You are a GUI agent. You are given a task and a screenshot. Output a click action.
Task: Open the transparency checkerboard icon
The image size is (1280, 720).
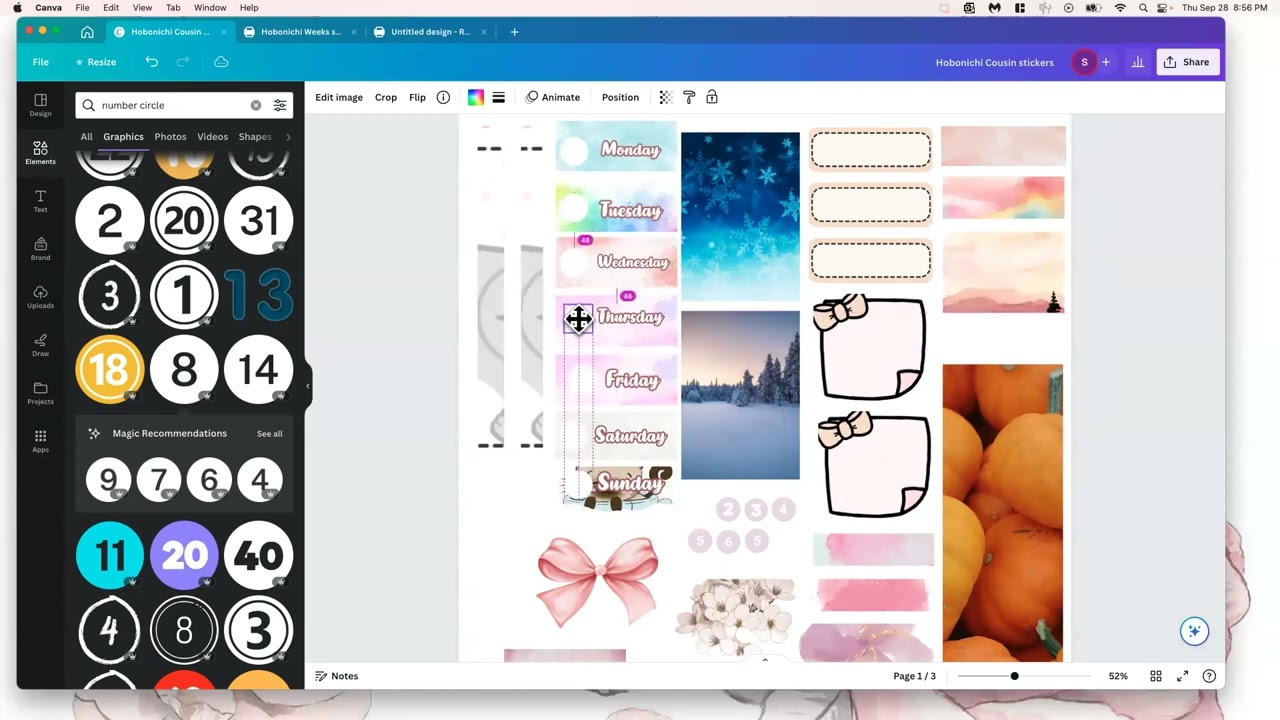[665, 97]
